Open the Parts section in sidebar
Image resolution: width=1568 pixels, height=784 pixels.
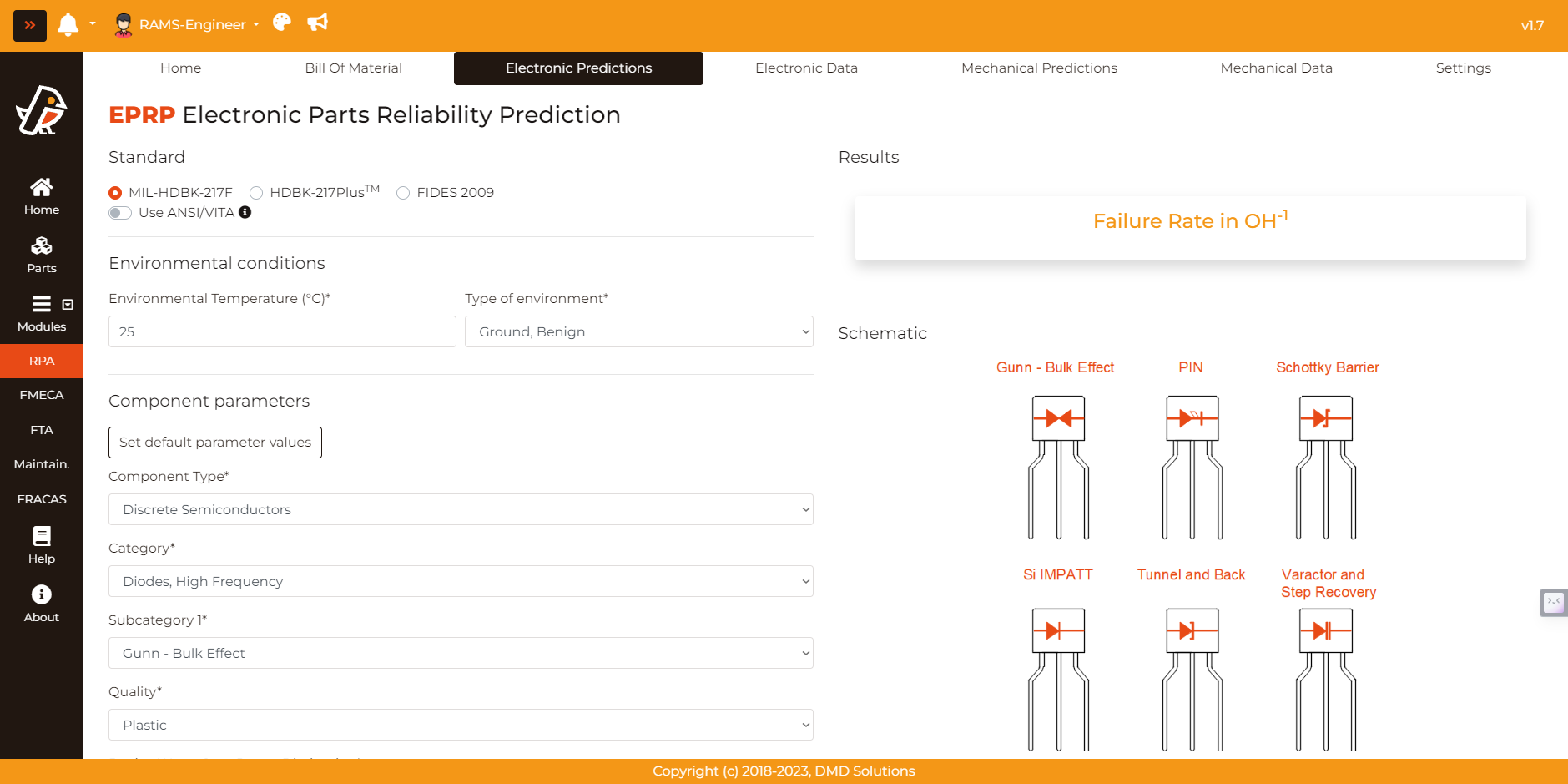41,255
